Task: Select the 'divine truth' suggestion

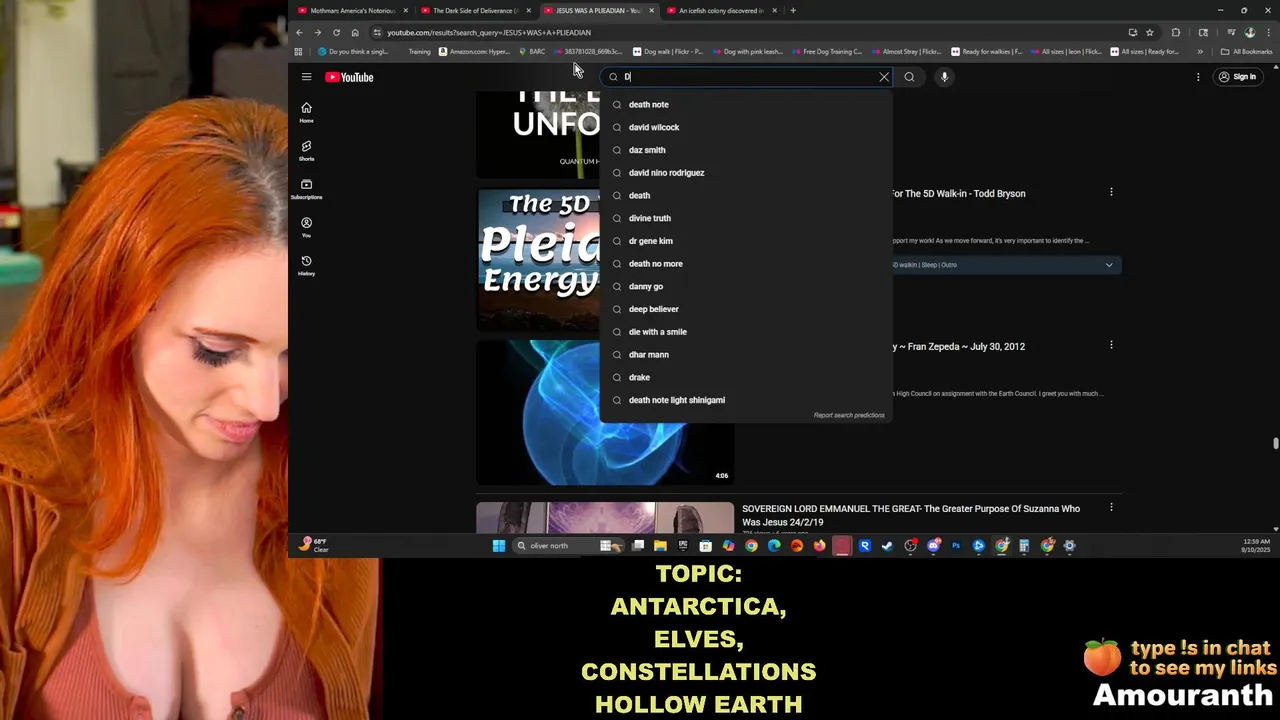Action: click(745, 218)
